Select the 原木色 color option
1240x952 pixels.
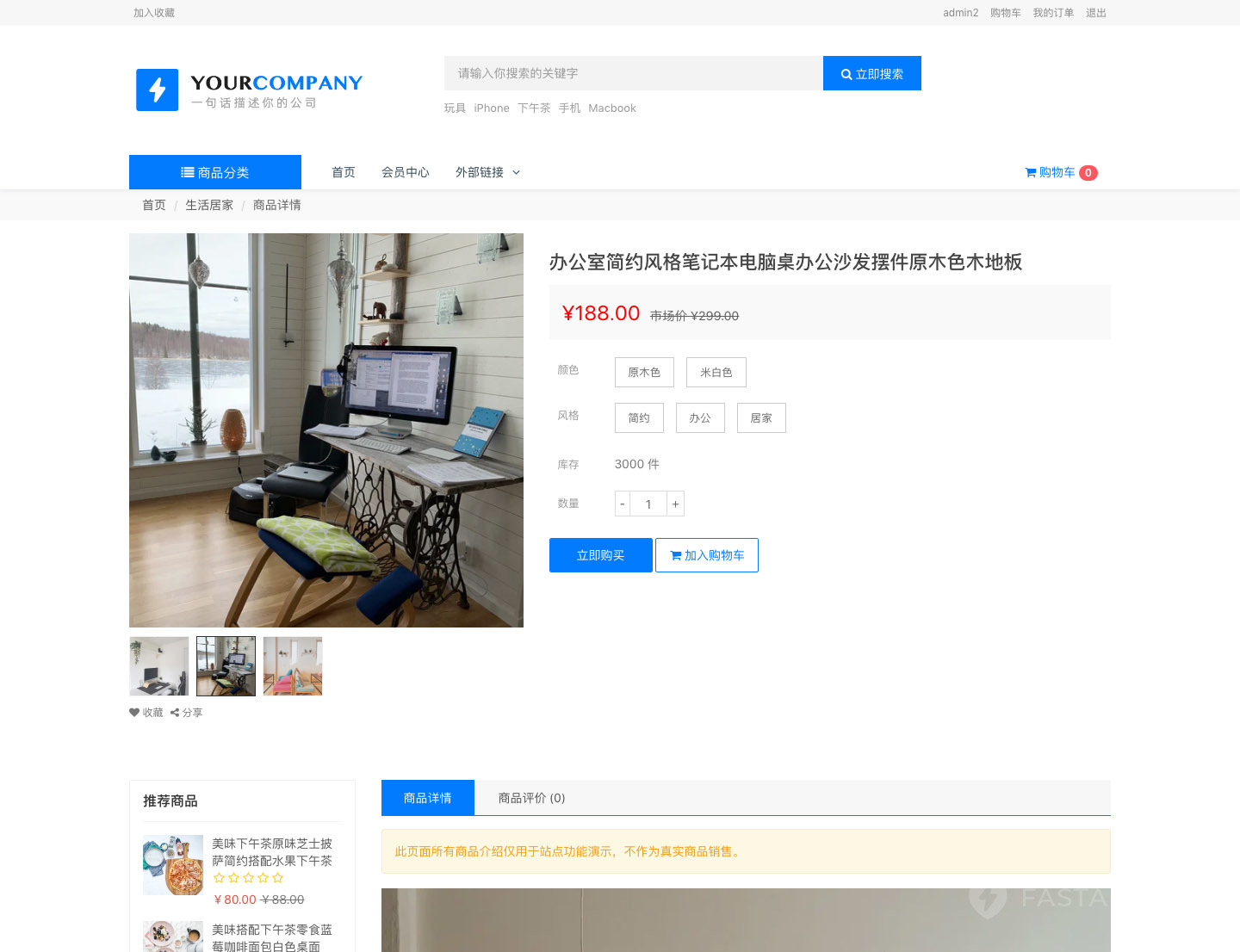point(644,372)
